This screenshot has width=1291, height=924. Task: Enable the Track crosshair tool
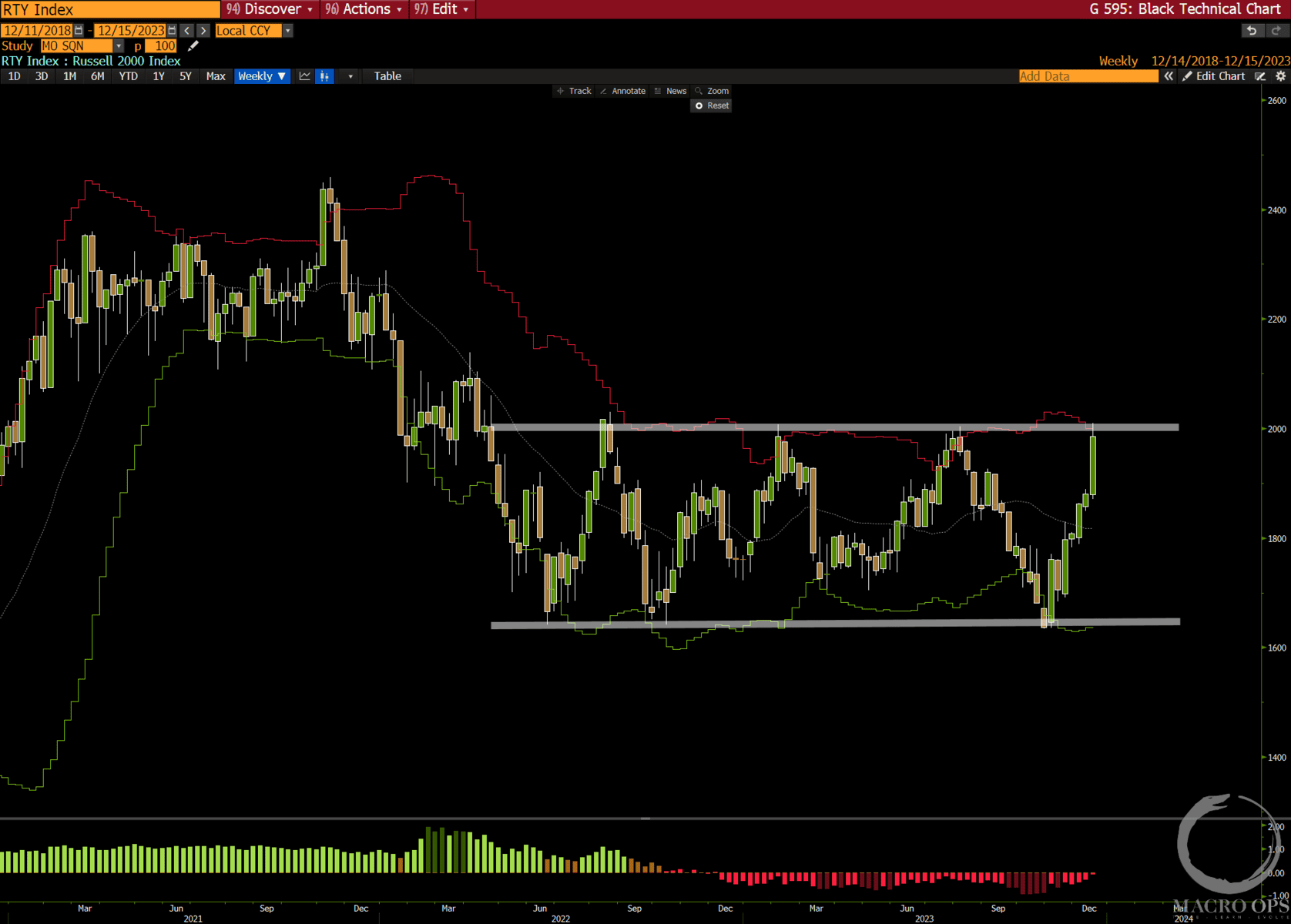[x=575, y=91]
